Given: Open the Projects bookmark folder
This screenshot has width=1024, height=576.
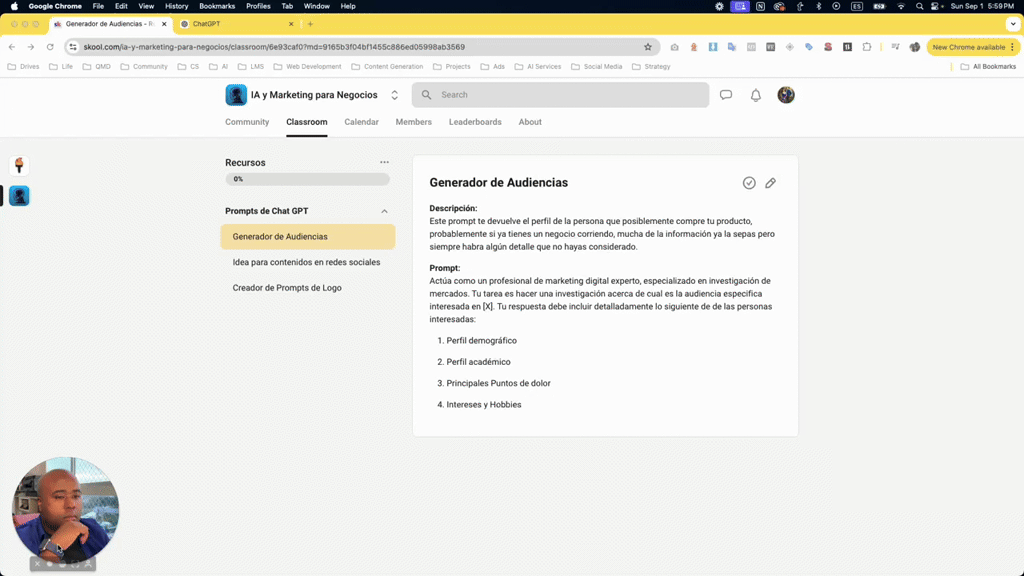Looking at the screenshot, I should click(x=452, y=67).
